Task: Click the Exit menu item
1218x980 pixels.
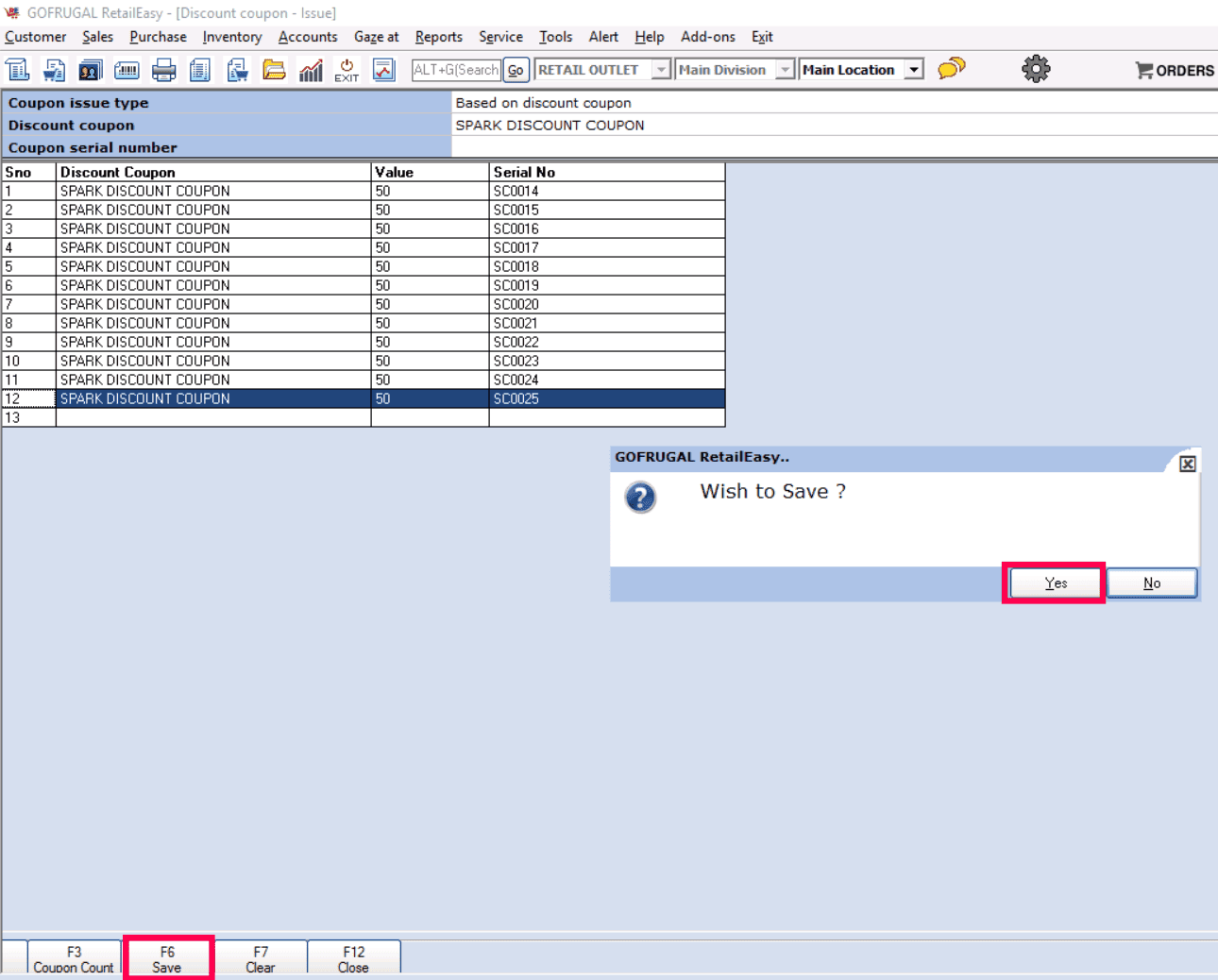Action: pyautogui.click(x=762, y=37)
